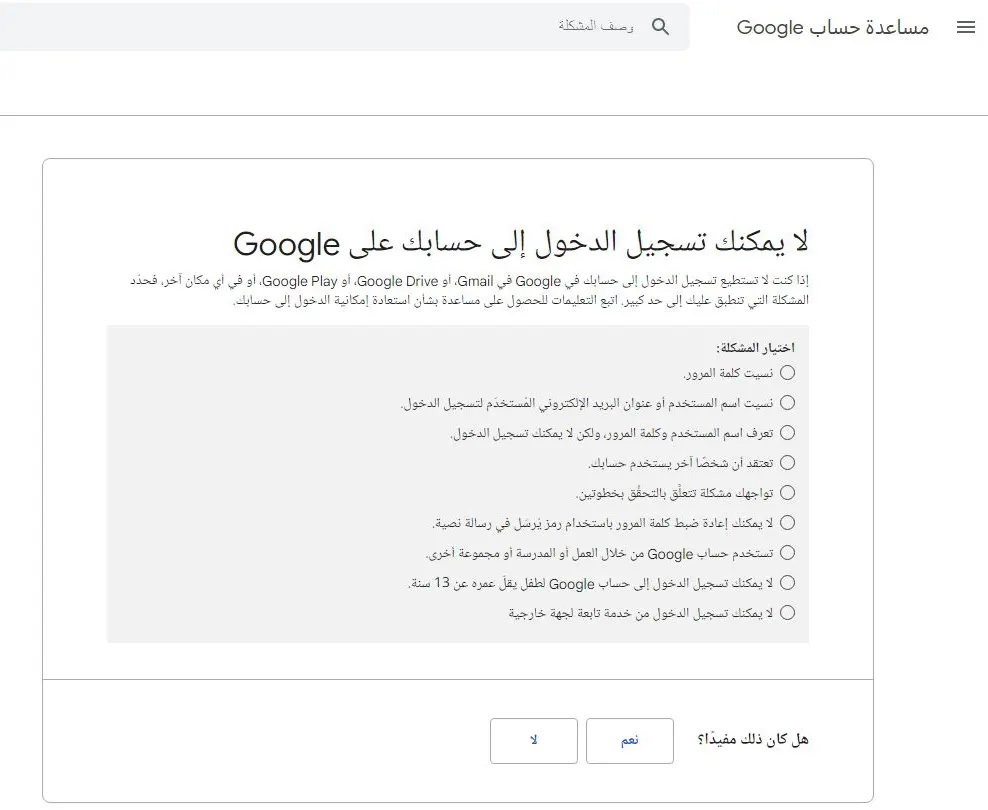The image size is (988, 810).
Task: Click the heading 'لا يمكنك تسجيل الدخول إلى حسابك'
Action: coord(520,243)
